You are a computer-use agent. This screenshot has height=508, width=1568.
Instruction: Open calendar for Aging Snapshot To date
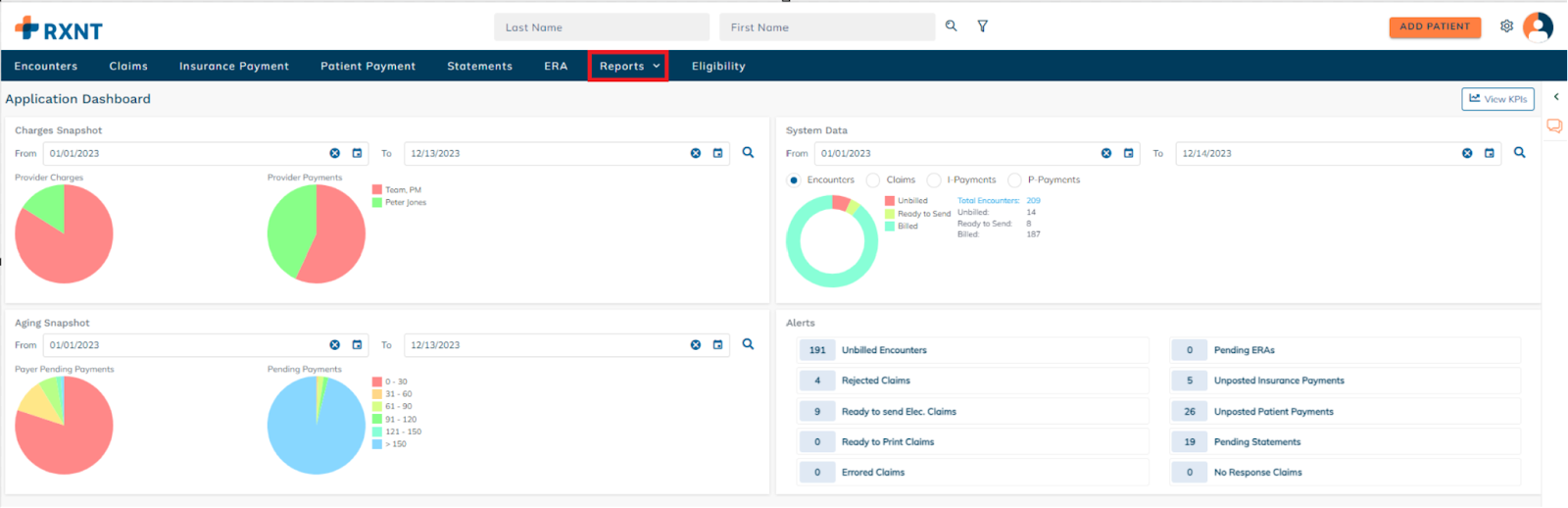click(x=717, y=345)
